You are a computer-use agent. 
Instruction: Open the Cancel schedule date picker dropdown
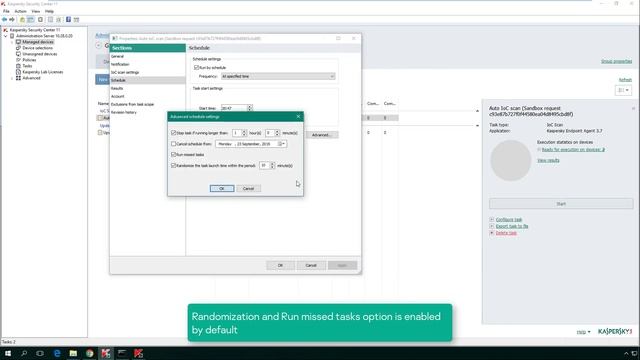pos(283,144)
